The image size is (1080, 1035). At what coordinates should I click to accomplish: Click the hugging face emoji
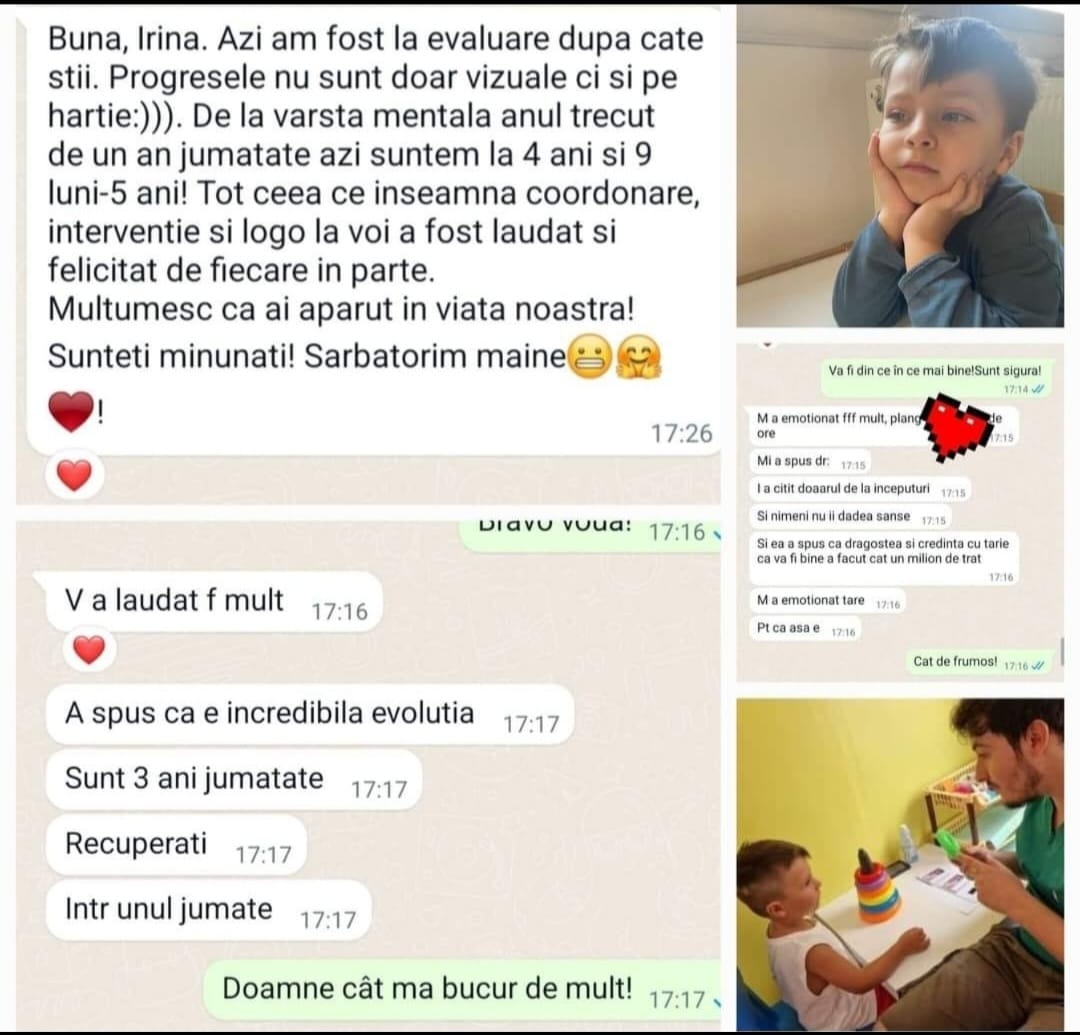click(638, 358)
